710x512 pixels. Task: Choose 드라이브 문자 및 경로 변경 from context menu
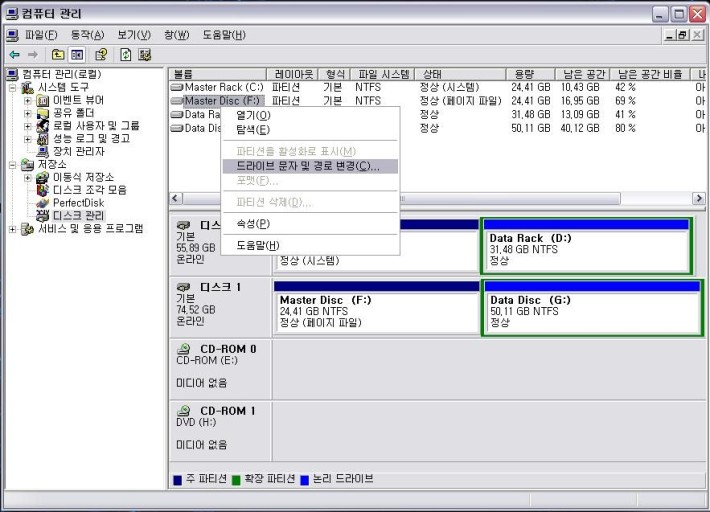click(x=307, y=166)
